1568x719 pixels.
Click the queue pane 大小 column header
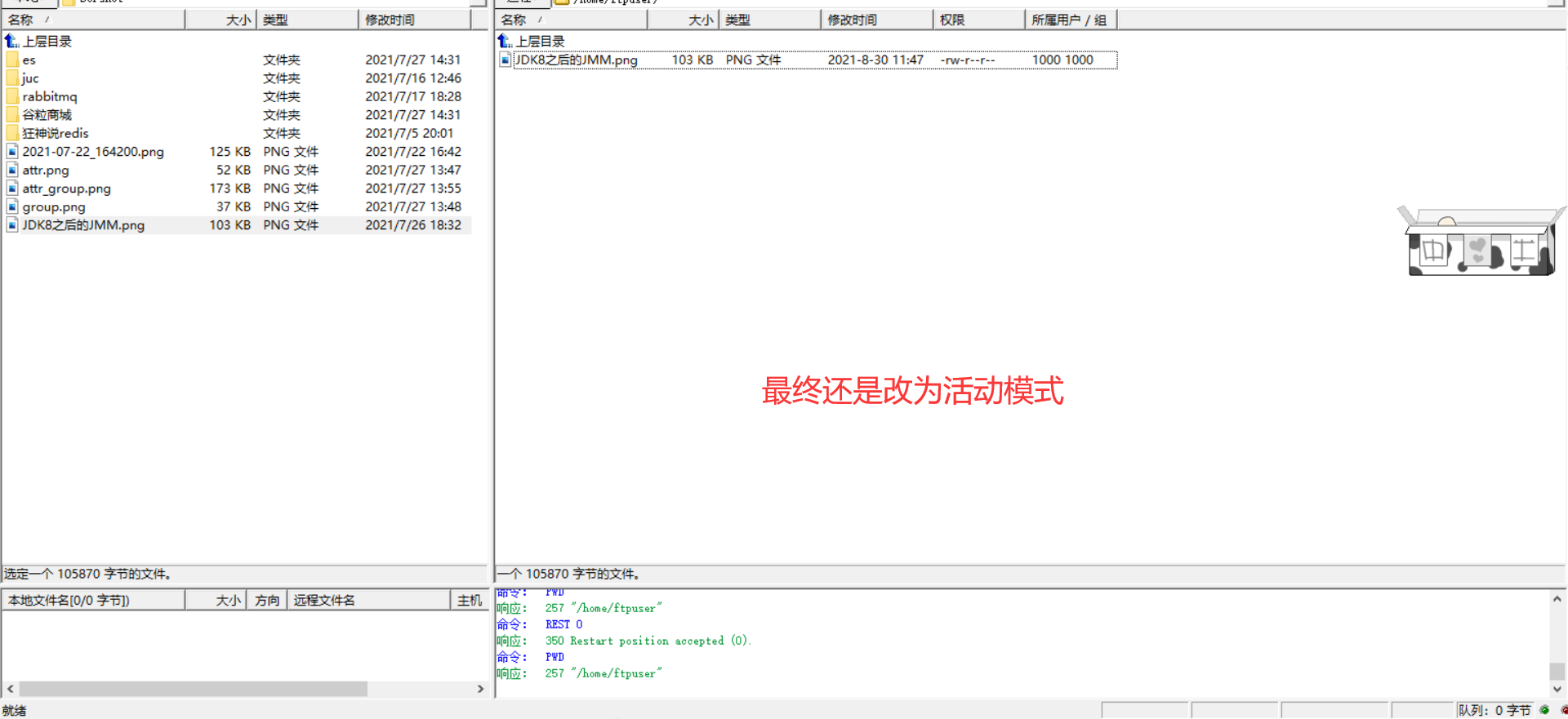tap(216, 601)
